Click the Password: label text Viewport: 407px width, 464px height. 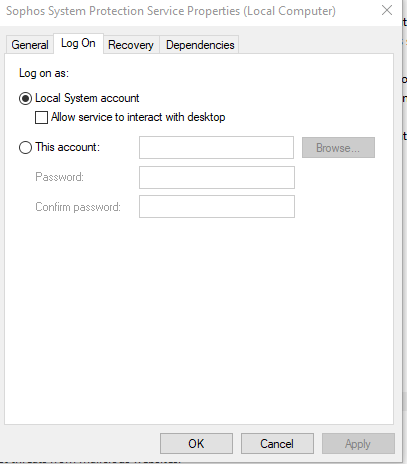click(x=59, y=177)
